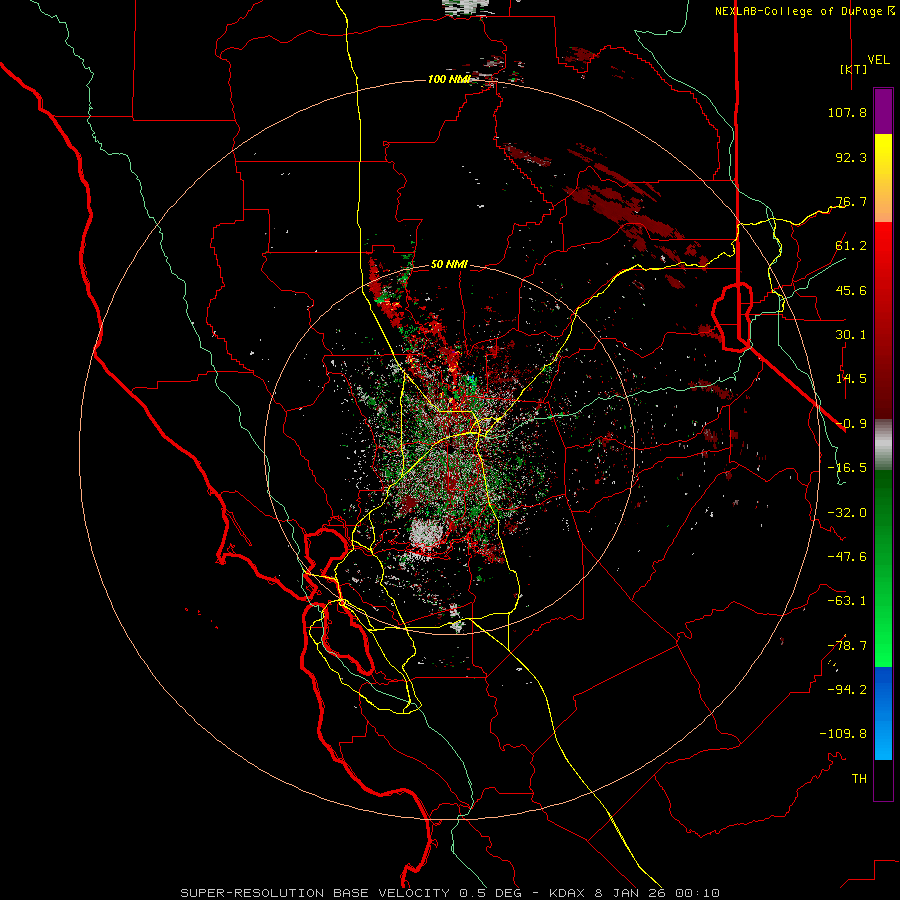Image resolution: width=900 pixels, height=900 pixels.
Task: Click the -32.0 legend value
Action: (847, 513)
